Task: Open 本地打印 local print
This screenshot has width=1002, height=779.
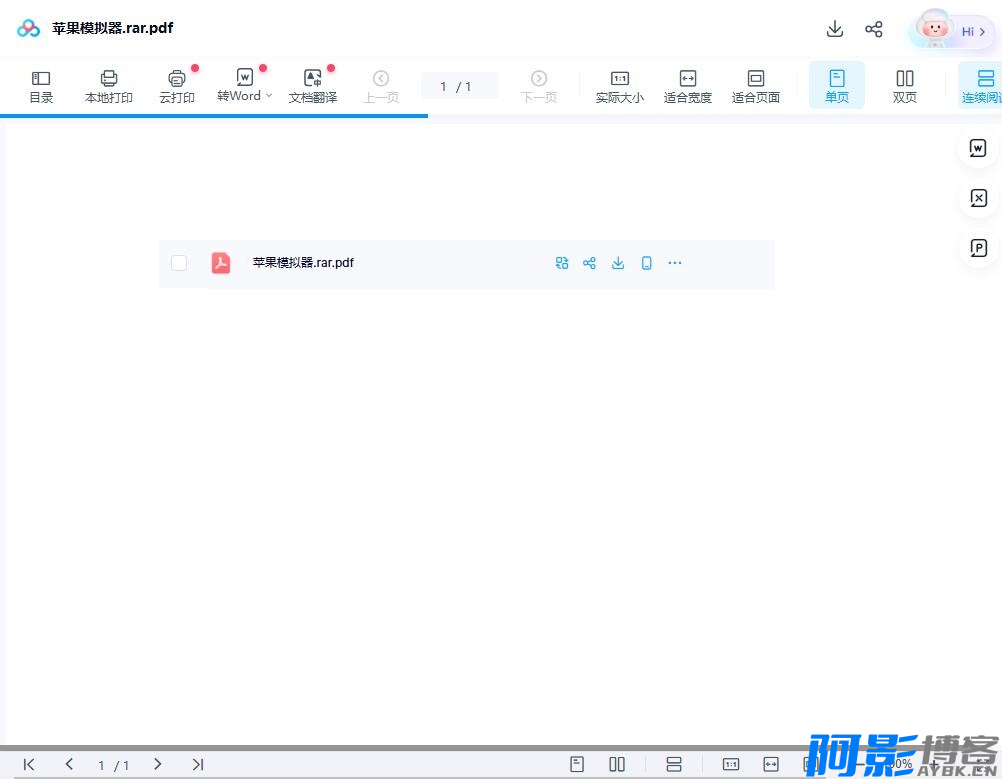Action: pos(109,86)
